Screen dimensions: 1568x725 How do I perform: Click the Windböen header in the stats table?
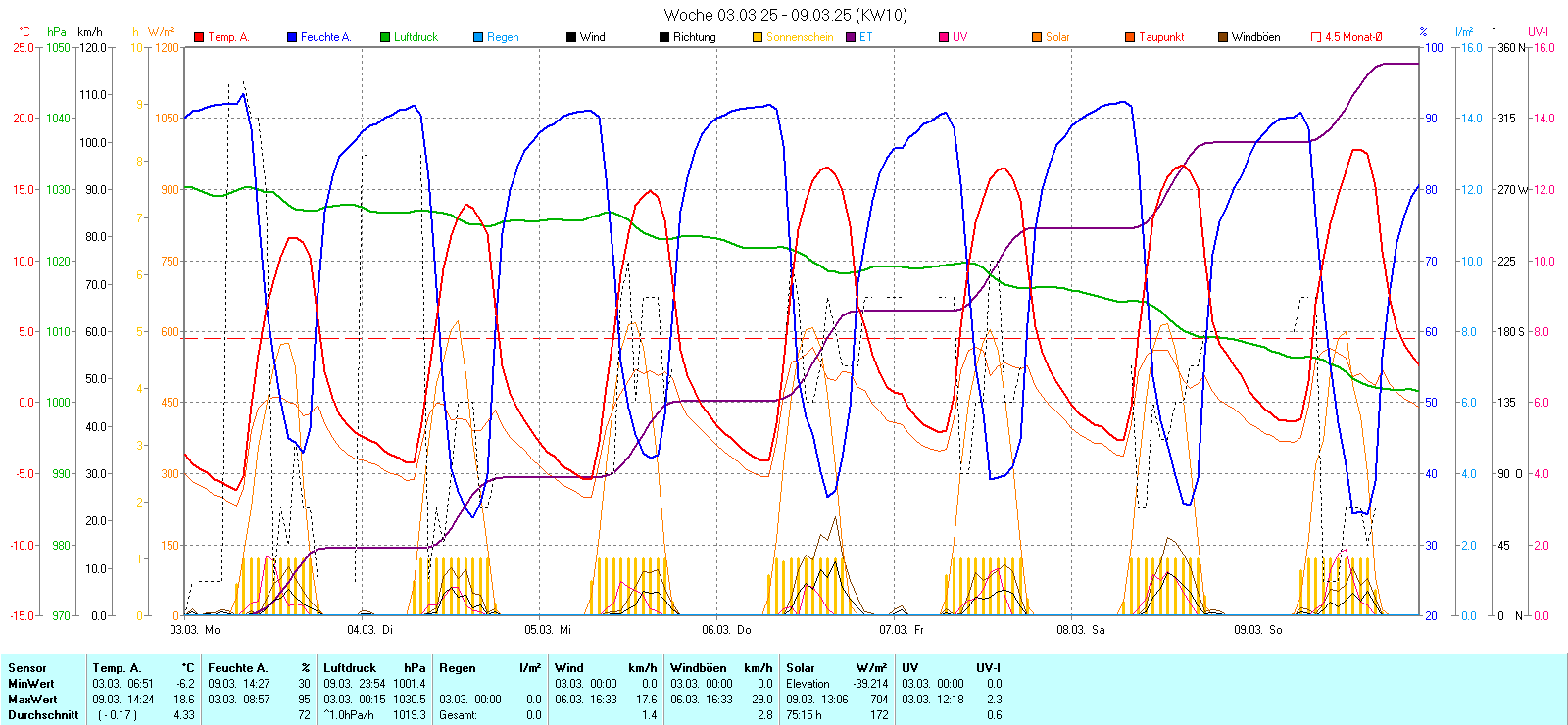(695, 668)
